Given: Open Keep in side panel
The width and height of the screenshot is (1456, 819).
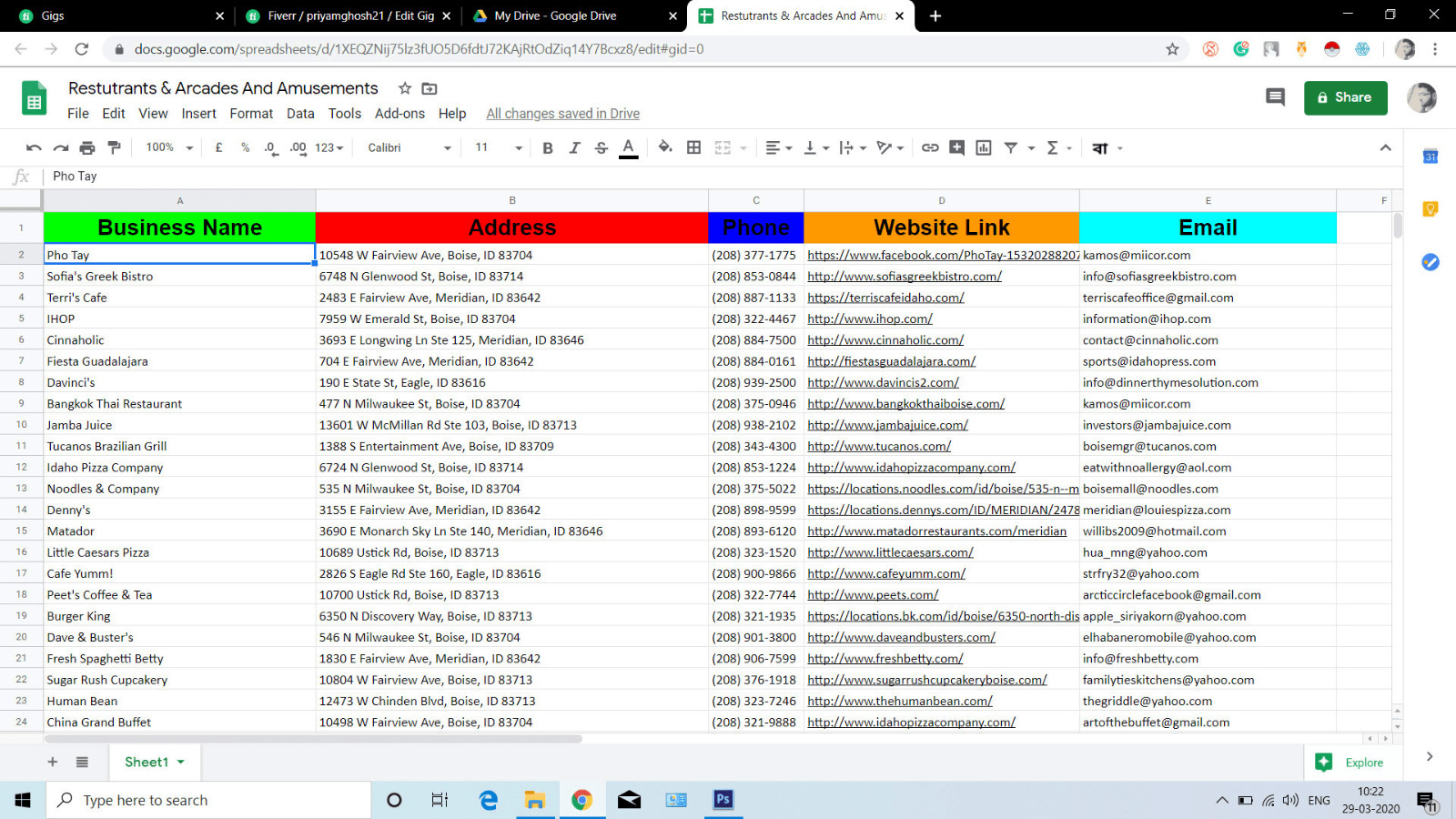Looking at the screenshot, I should (x=1431, y=209).
